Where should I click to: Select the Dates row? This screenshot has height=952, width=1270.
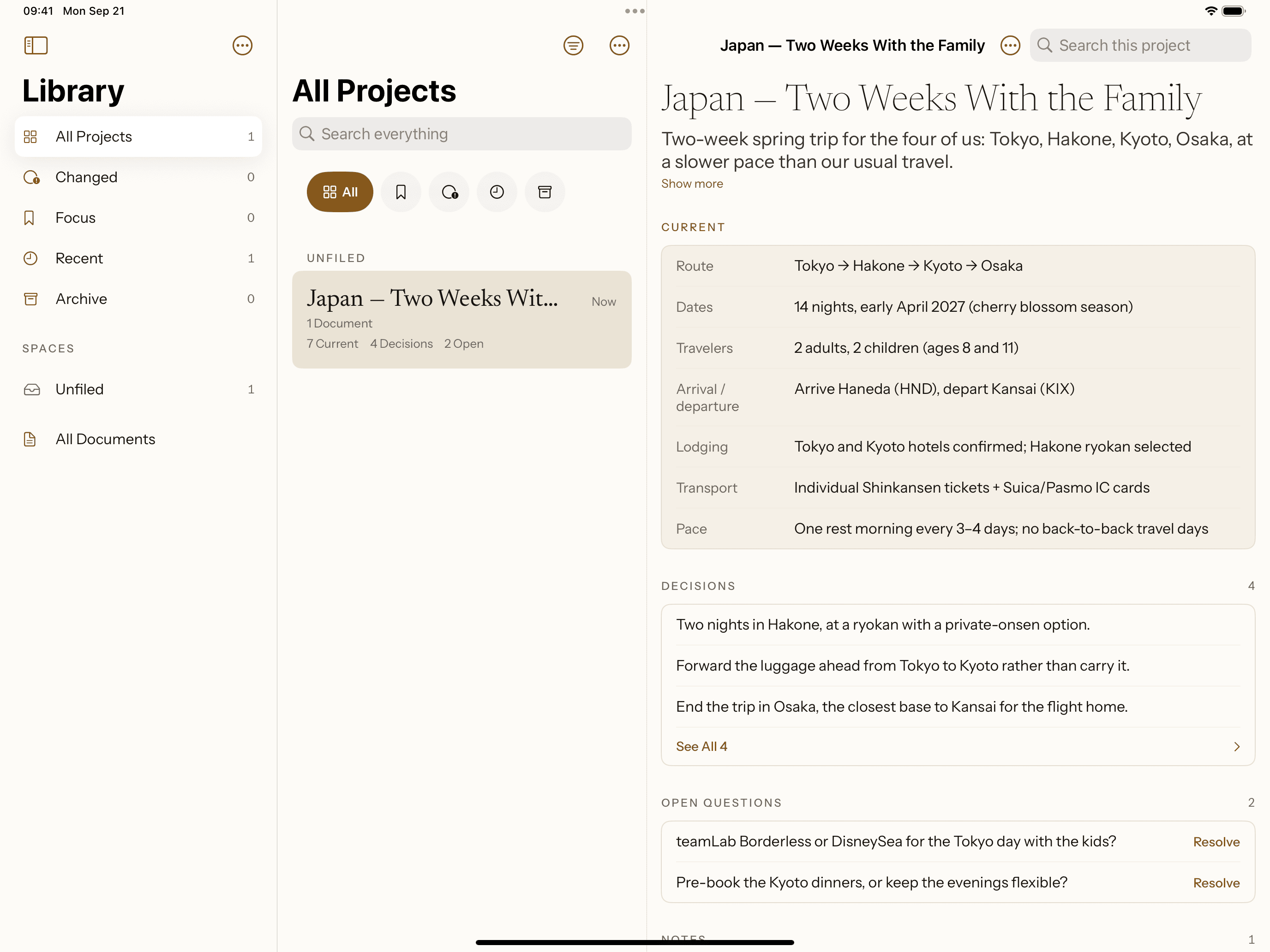(958, 307)
